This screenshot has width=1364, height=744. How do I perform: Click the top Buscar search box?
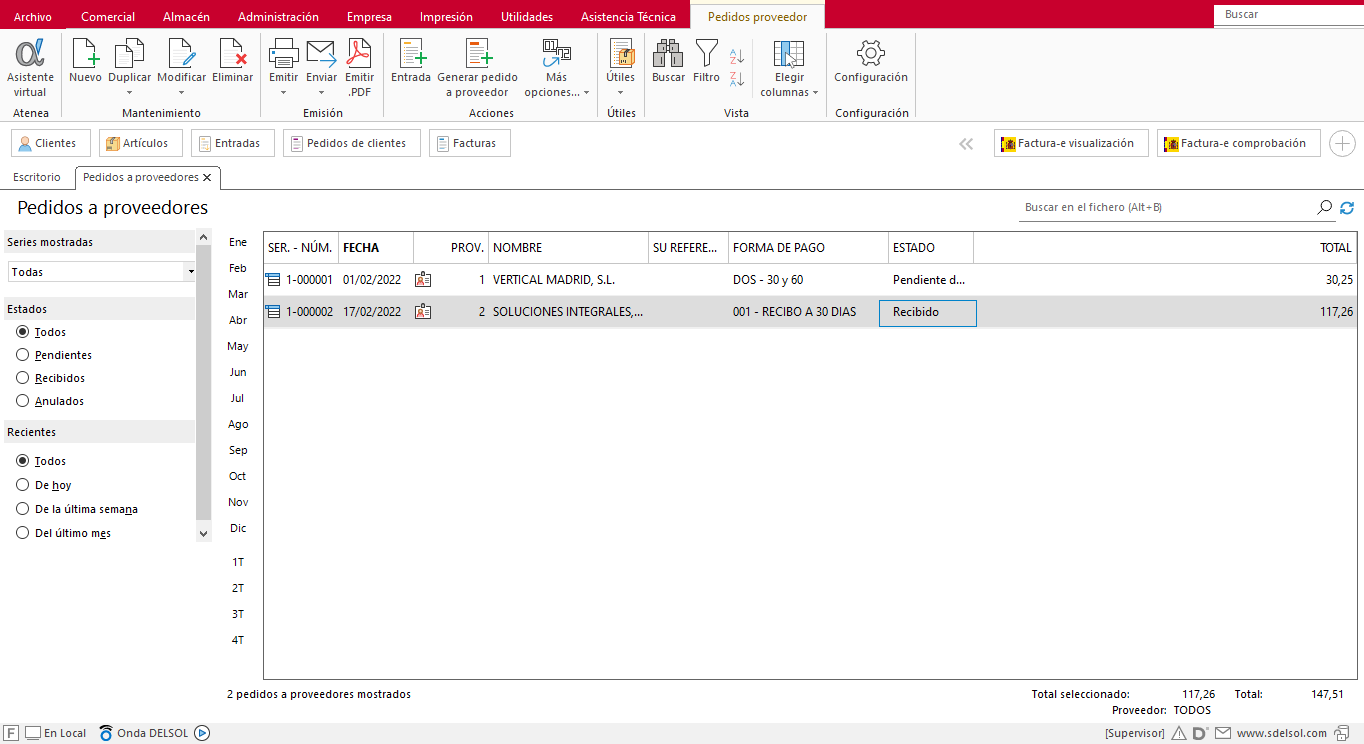1288,15
